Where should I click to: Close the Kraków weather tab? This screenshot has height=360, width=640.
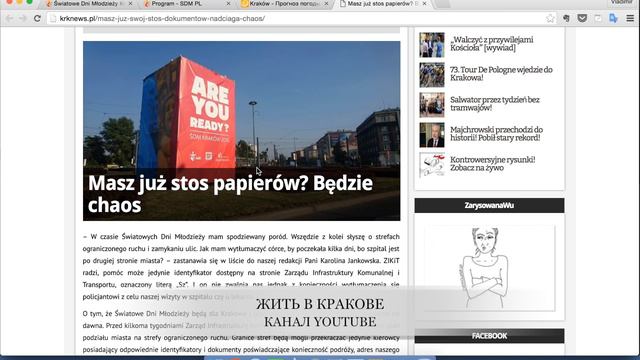click(327, 4)
